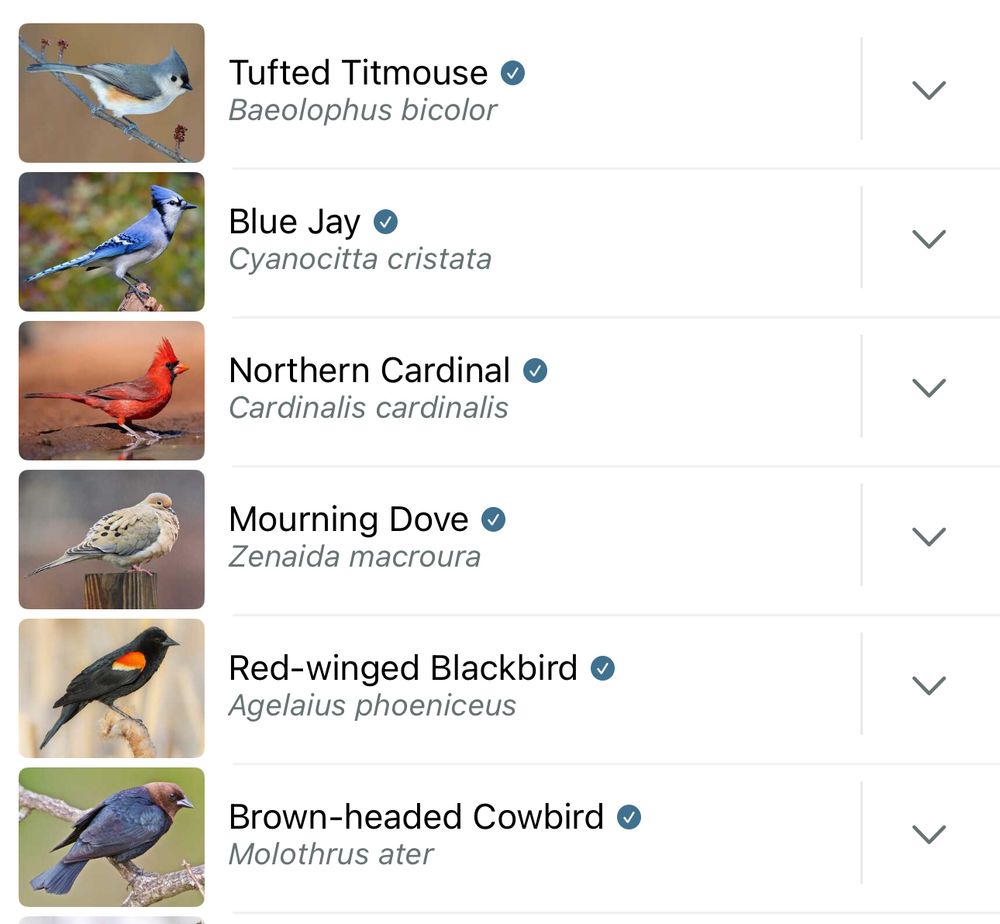Image resolution: width=1000 pixels, height=924 pixels.
Task: Select the Brown-headed Cowbird name
Action: [416, 817]
